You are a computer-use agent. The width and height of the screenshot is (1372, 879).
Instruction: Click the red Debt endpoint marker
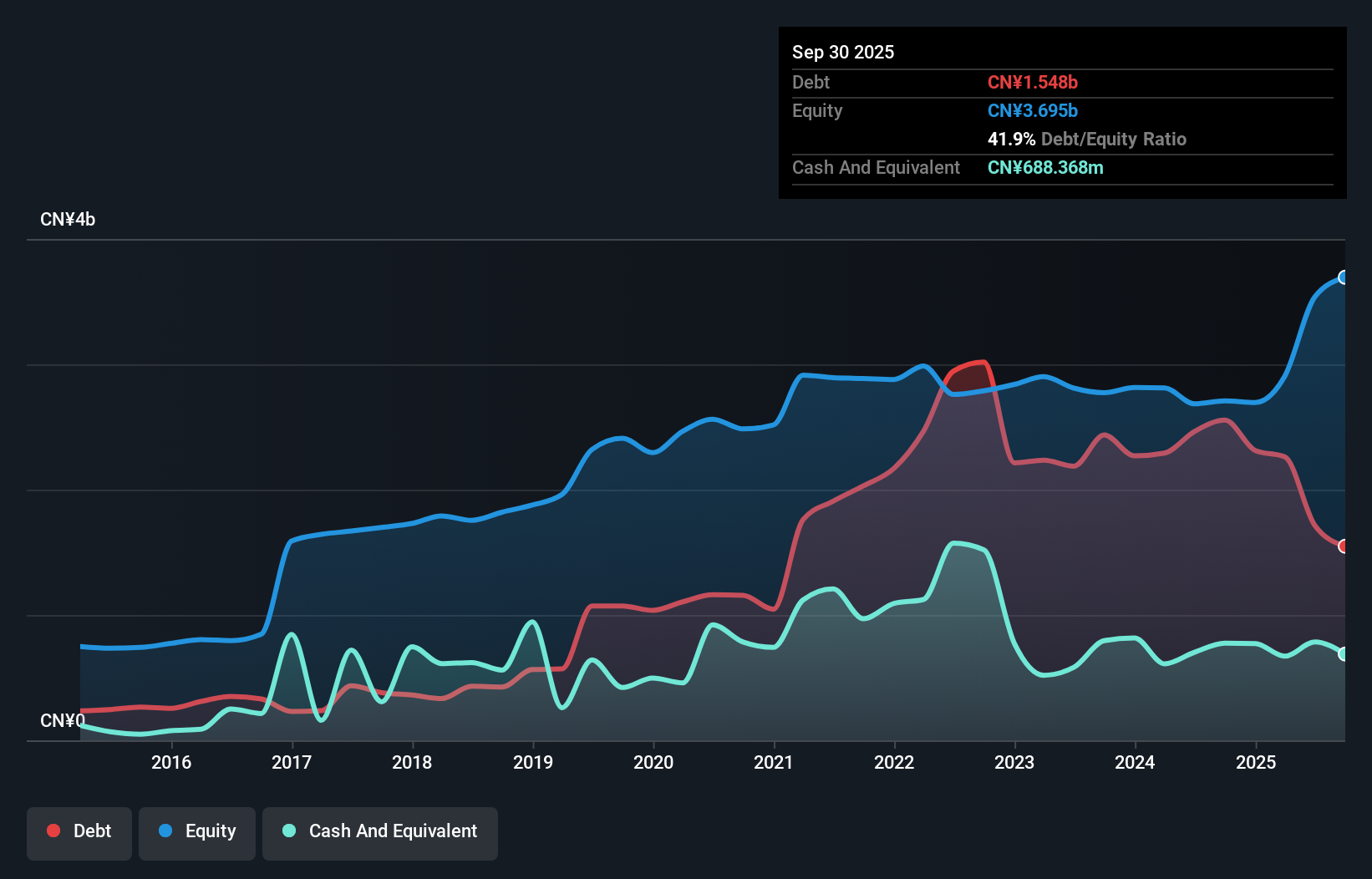[1343, 546]
